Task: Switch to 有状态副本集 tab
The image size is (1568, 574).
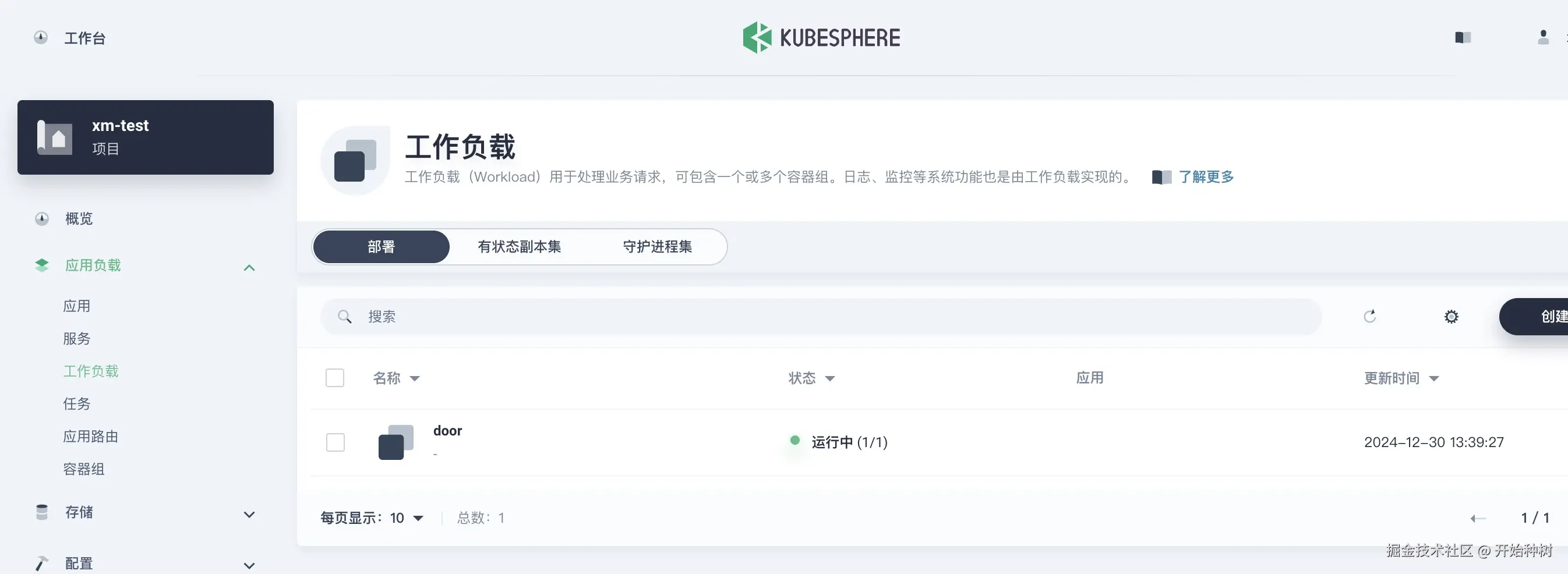Action: tap(519, 247)
